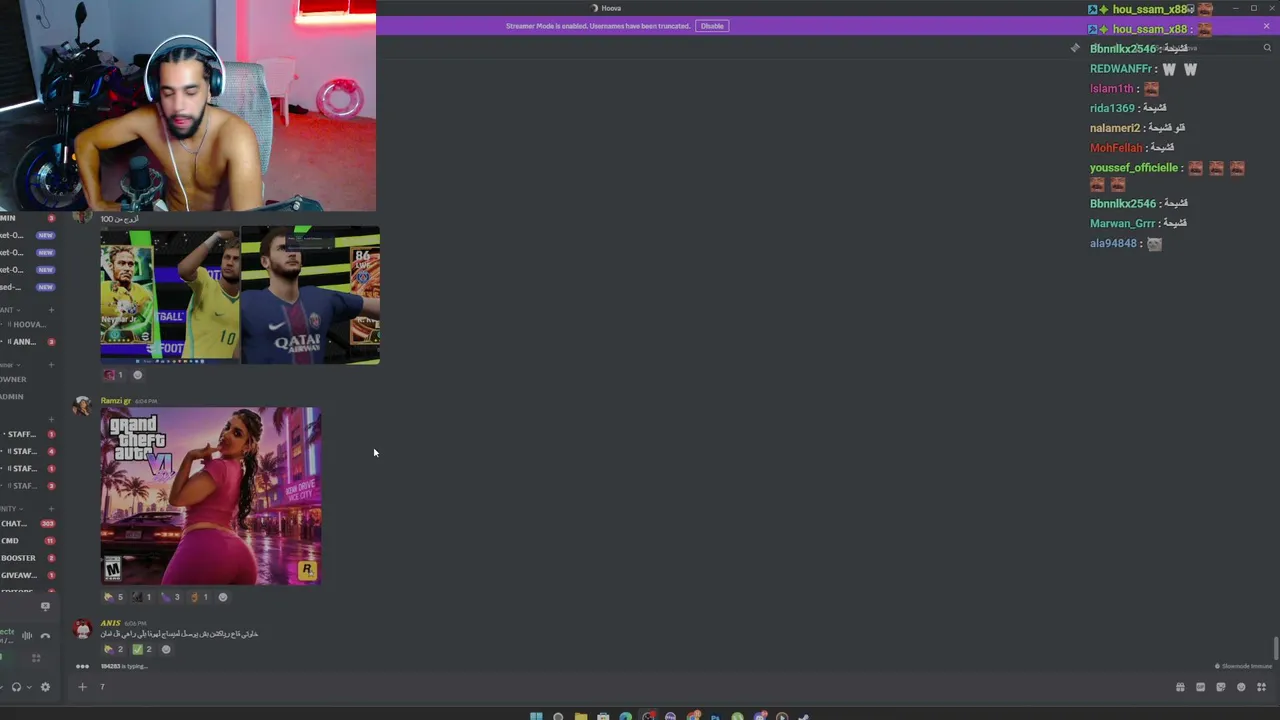Click REDWANFFr in stream chat overlay
Screen dimensions: 1280x720
tap(1121, 69)
